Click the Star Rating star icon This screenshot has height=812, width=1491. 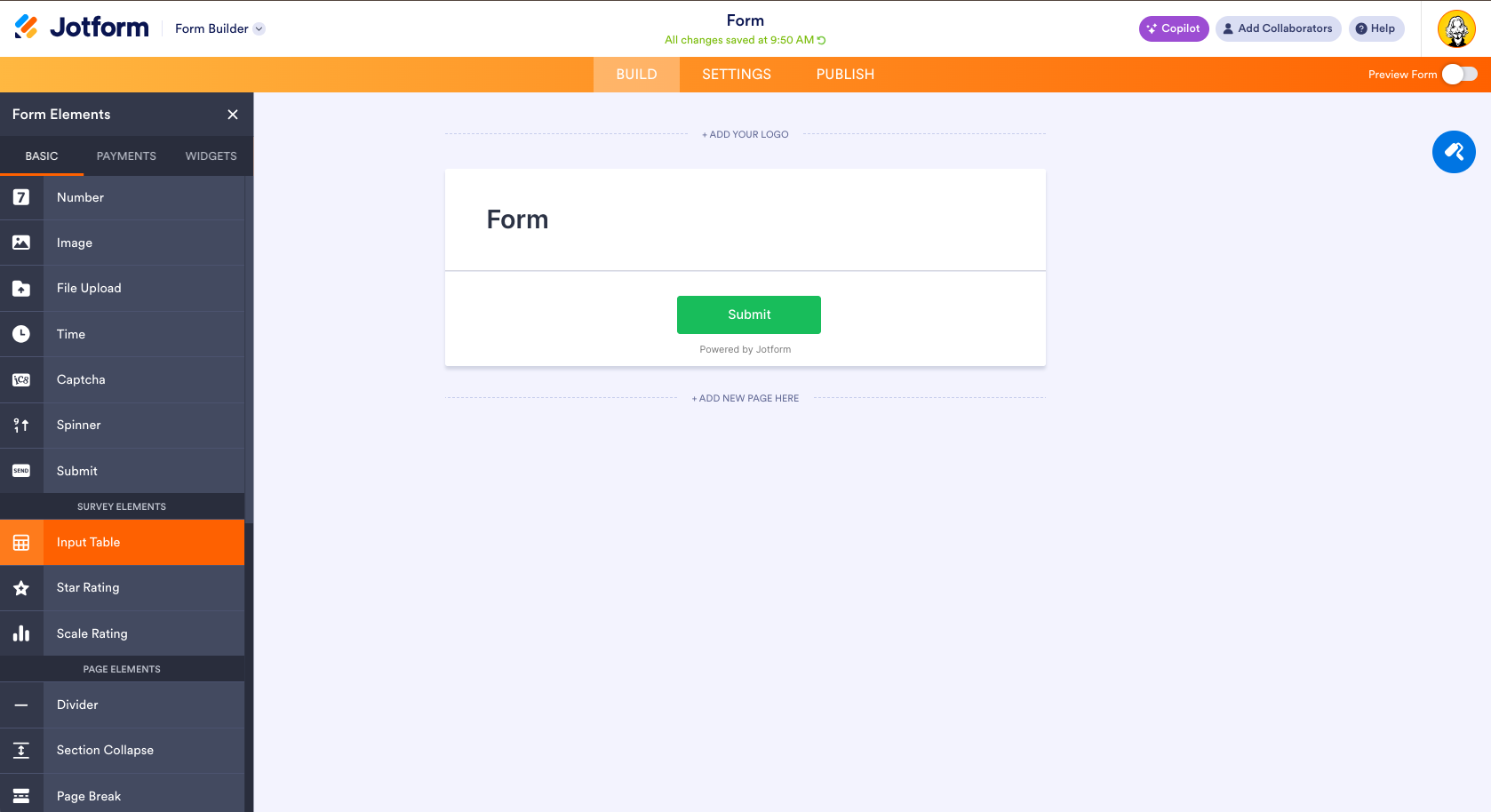click(21, 588)
